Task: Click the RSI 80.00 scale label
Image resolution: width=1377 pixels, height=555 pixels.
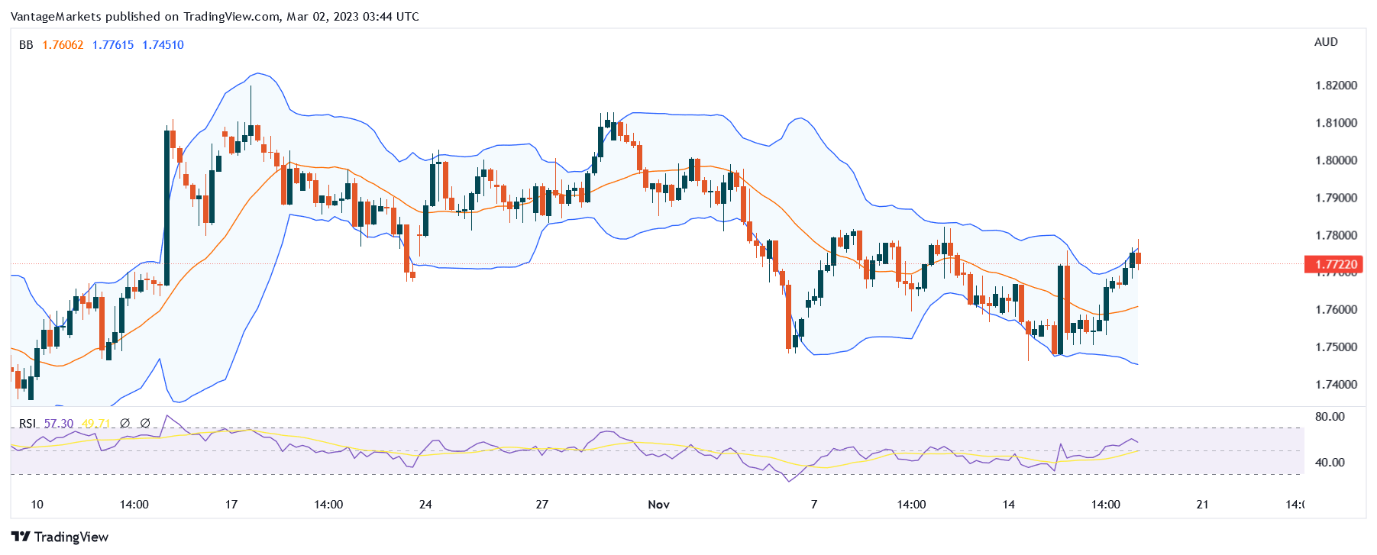Action: tap(1328, 416)
